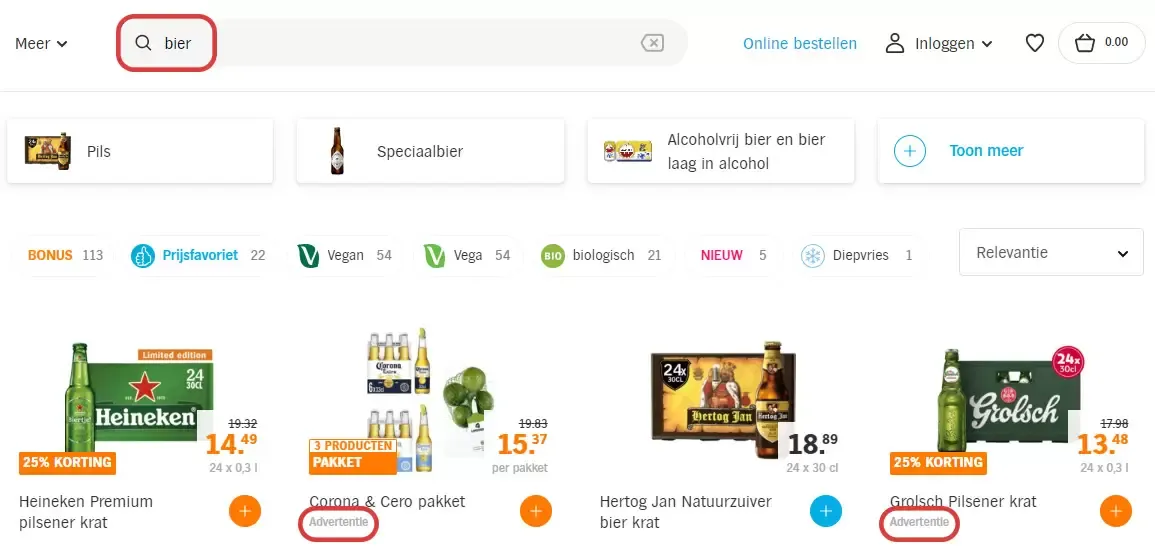Click the Speciaalbier bottle image
The height and width of the screenshot is (557, 1155).
337,151
